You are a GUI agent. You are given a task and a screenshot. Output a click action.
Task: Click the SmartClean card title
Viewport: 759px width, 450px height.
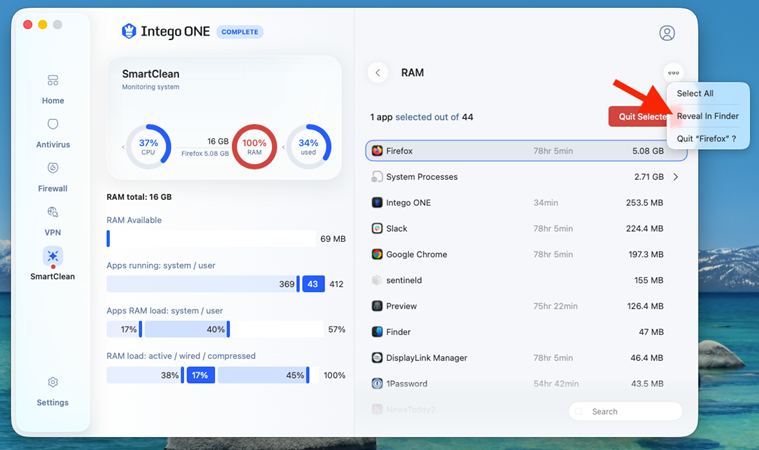151,74
